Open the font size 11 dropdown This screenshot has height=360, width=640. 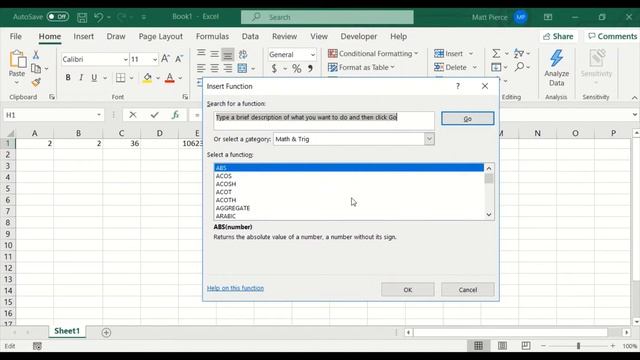155,60
